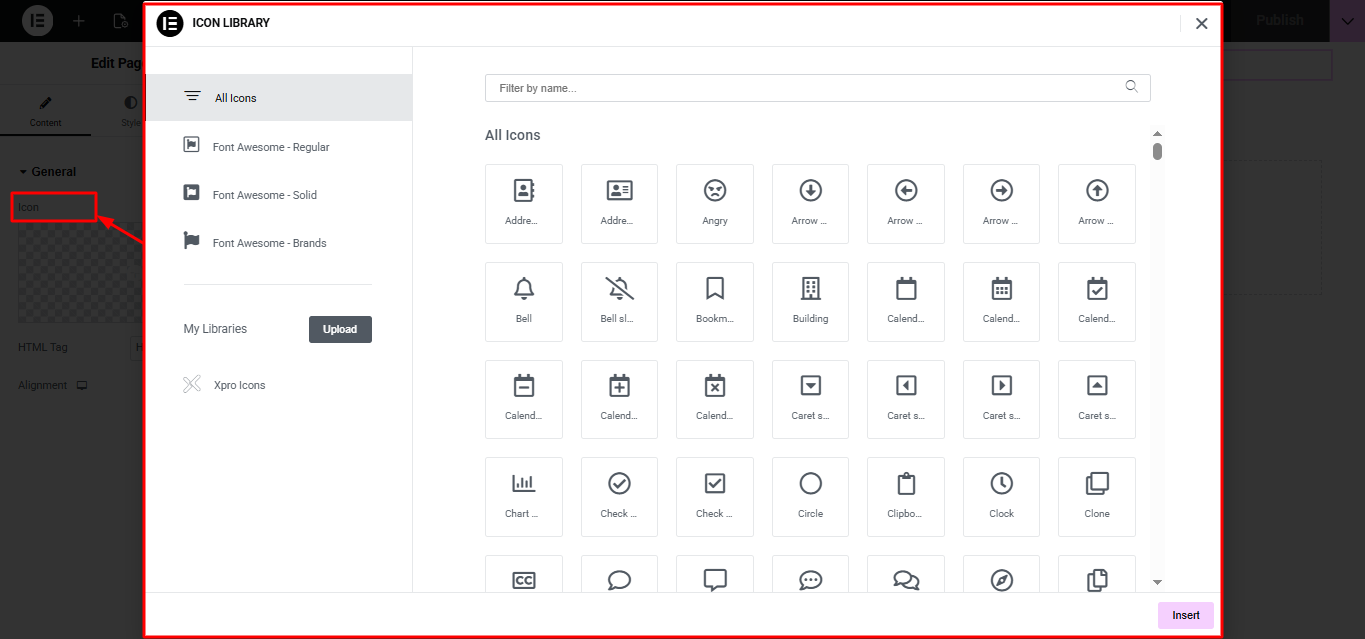
Task: Select the Circle icon
Action: point(810,496)
